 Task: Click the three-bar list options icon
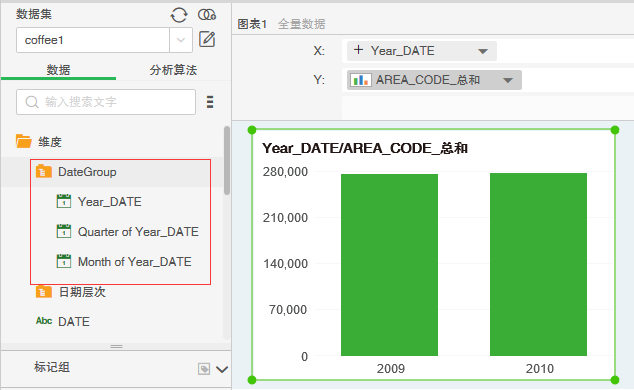coord(210,102)
